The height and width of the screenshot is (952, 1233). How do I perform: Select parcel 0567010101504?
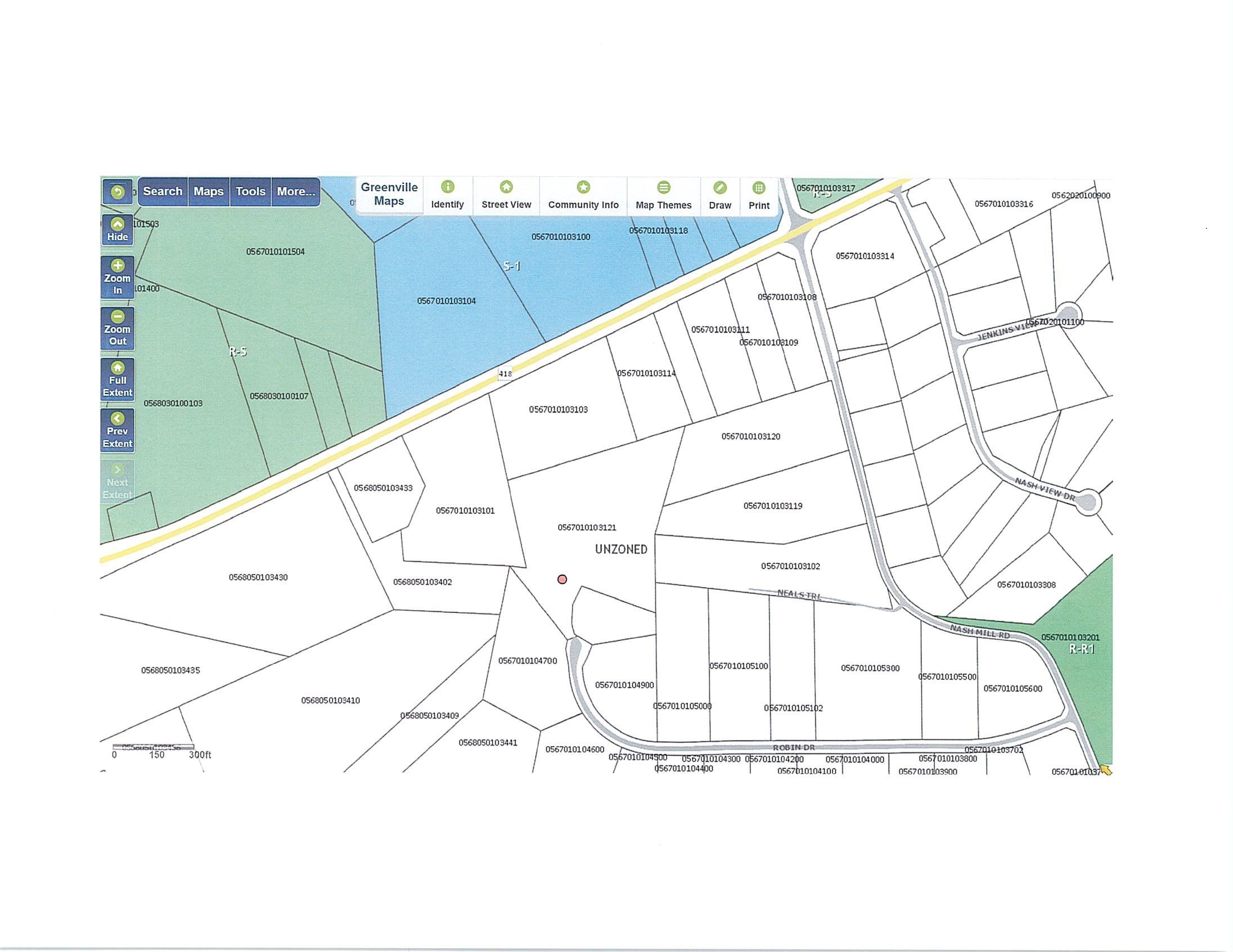click(276, 252)
